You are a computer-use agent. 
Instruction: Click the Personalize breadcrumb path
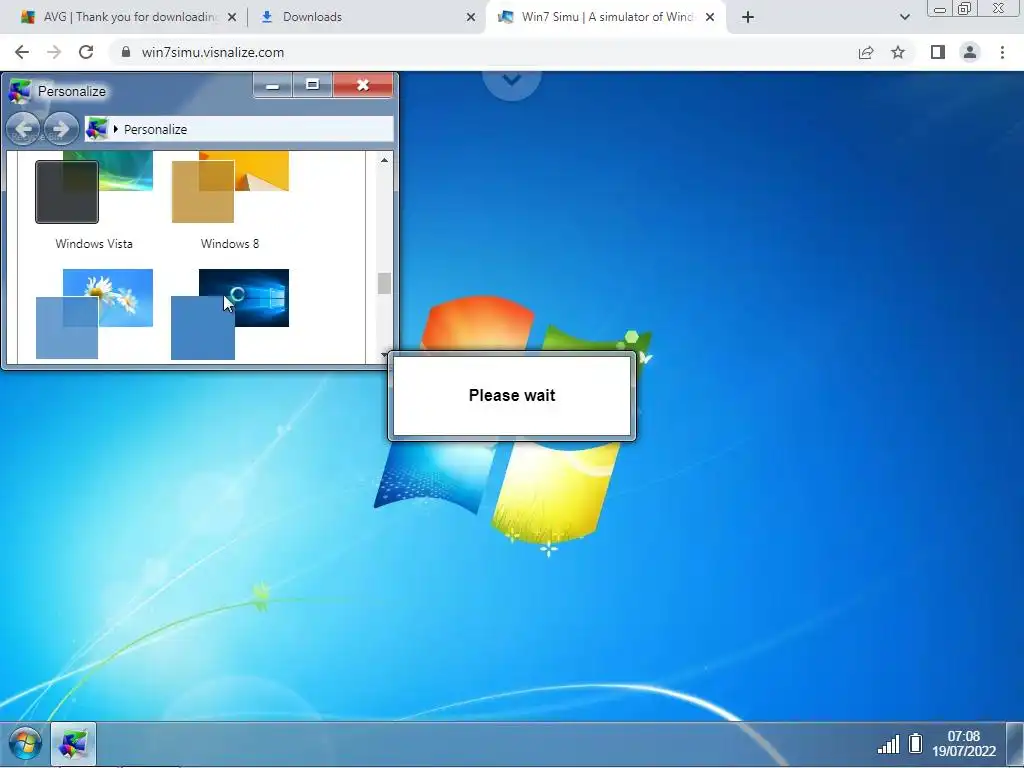[155, 129]
